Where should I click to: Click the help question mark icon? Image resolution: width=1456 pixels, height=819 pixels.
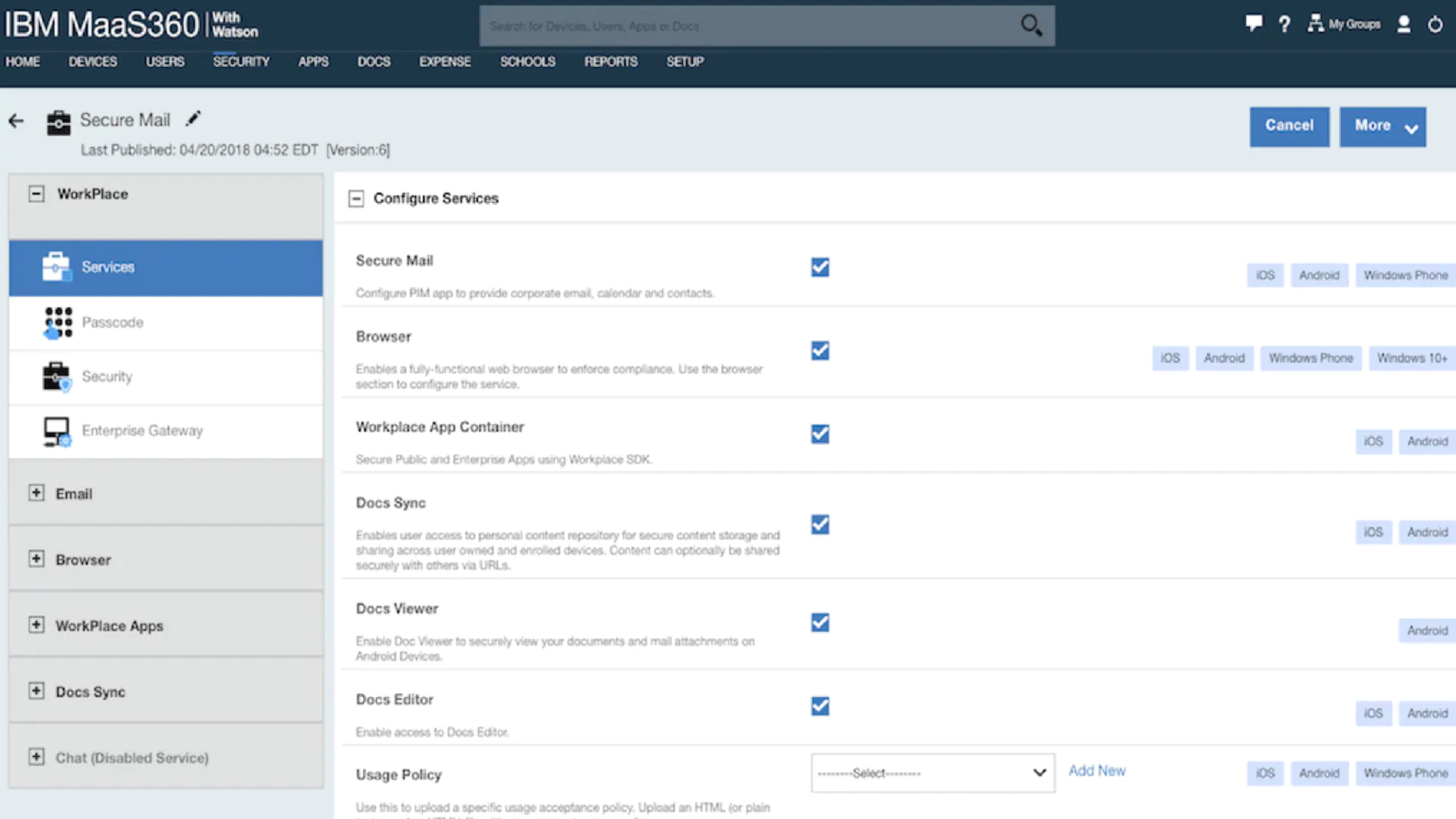(1284, 24)
